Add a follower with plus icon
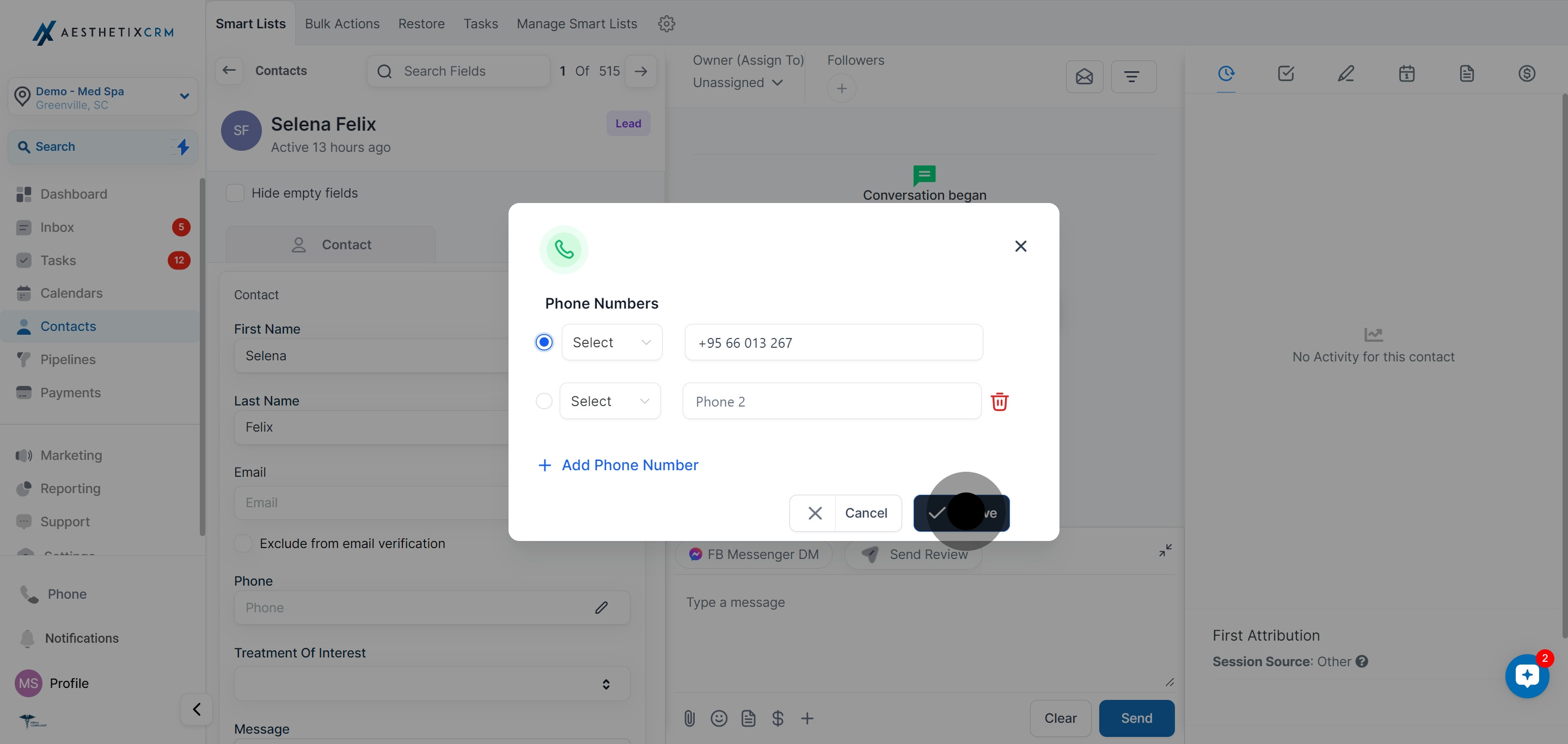The image size is (1568, 744). (x=841, y=89)
